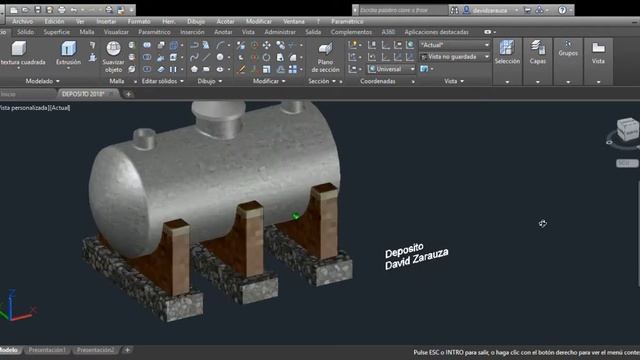
Task: Select the Array grid tool in Modificar
Action: tap(293, 69)
